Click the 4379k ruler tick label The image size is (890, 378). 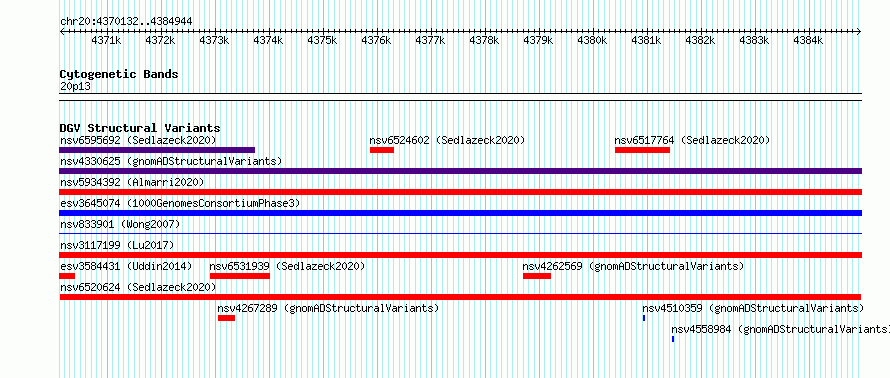pyautogui.click(x=538, y=40)
